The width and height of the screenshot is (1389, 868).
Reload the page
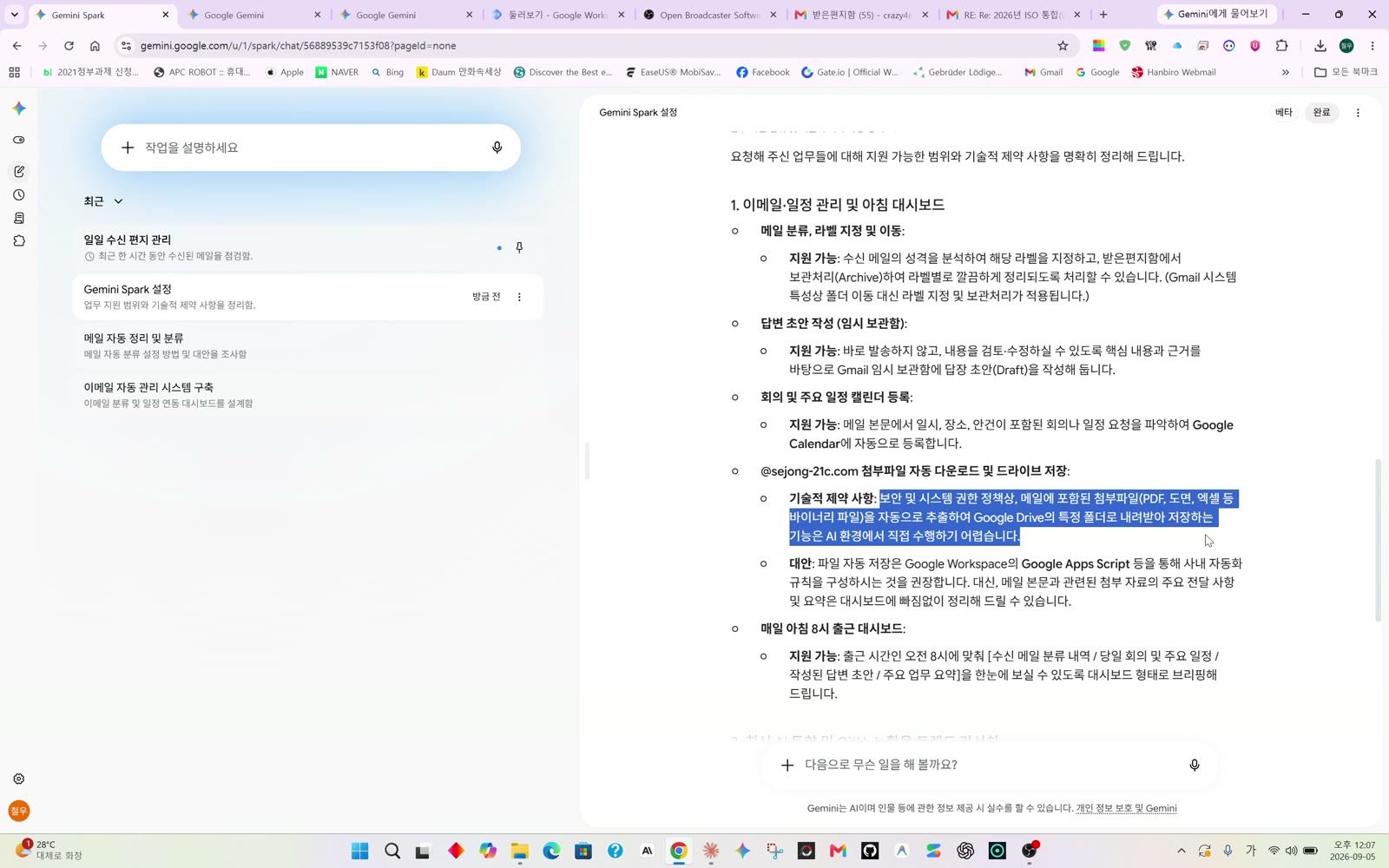(69, 46)
